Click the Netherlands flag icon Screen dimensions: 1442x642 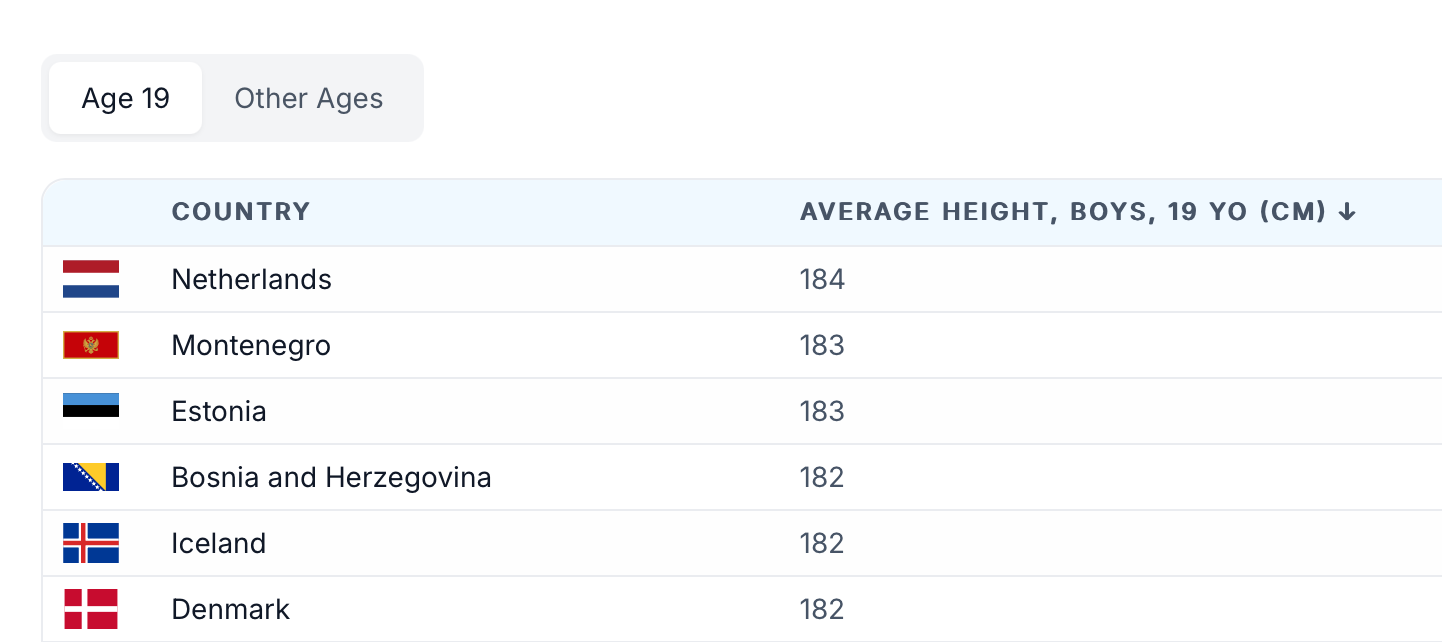point(91,279)
